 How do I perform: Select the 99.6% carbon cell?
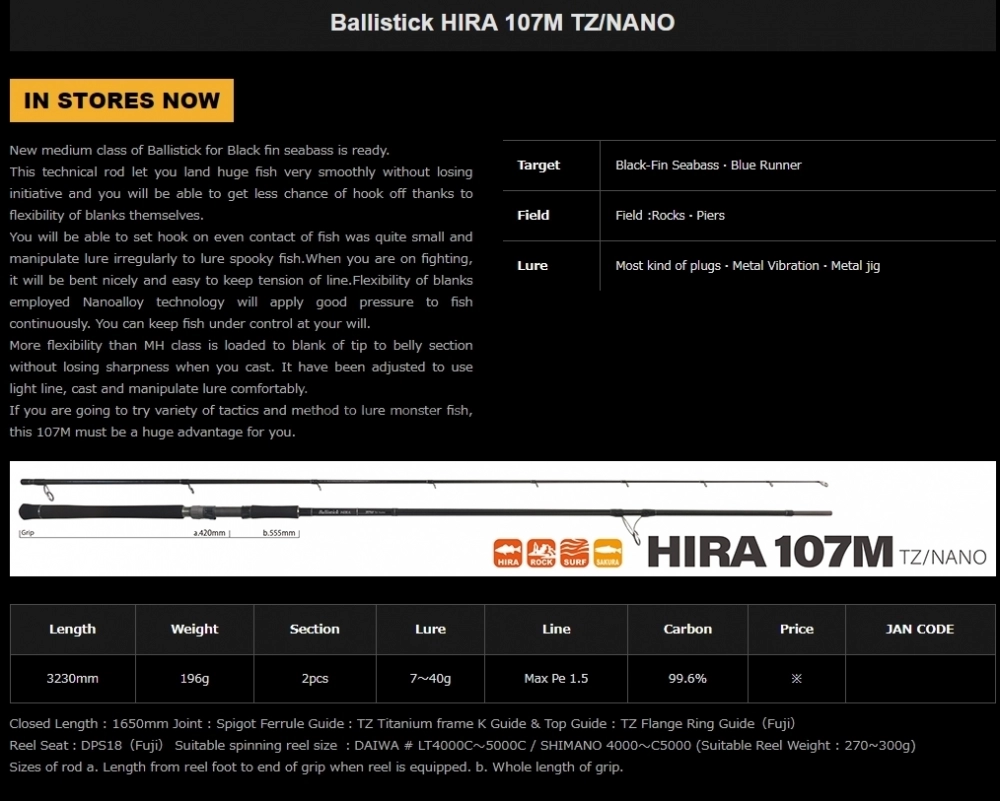(688, 679)
